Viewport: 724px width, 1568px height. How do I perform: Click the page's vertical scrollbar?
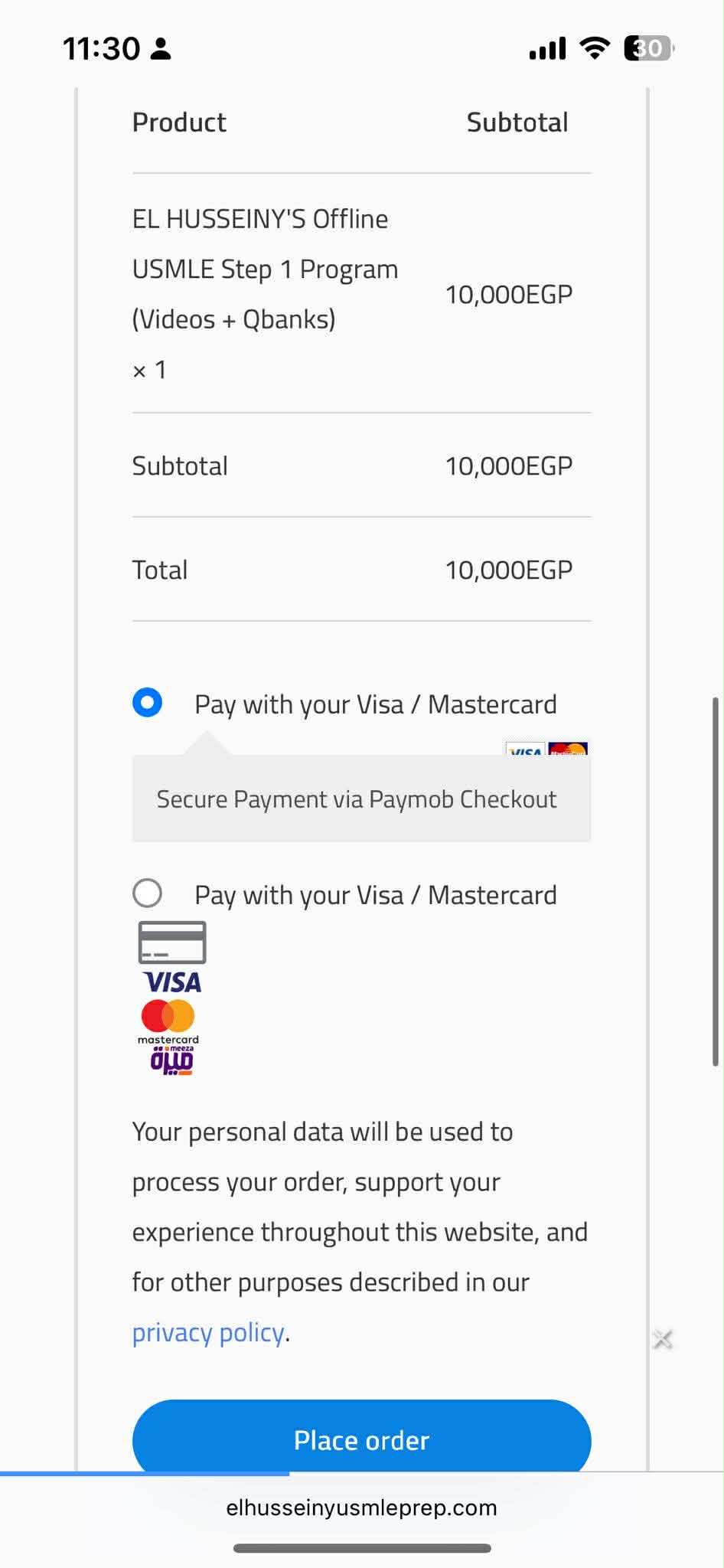[716, 880]
